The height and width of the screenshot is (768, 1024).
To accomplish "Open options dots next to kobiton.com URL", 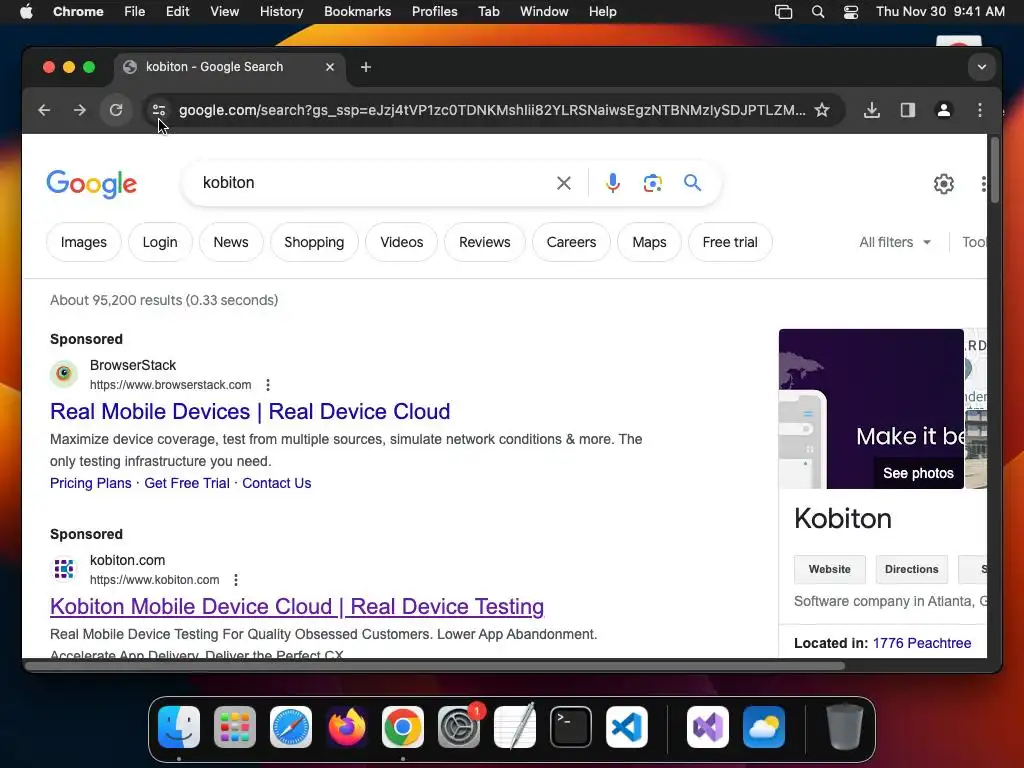I will [x=236, y=580].
